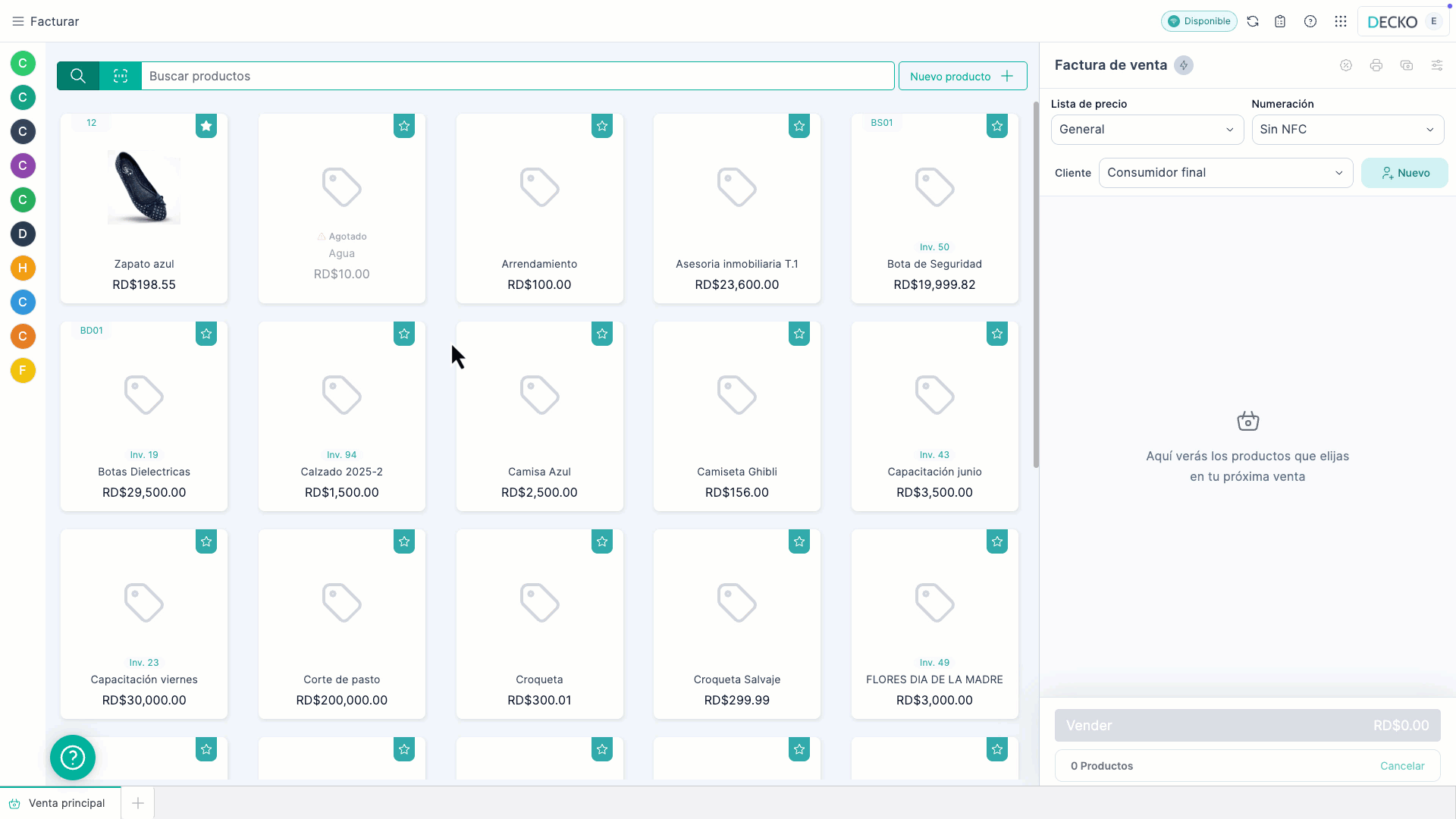Open the apps grid launcher icon
The height and width of the screenshot is (819, 1456).
tap(1341, 21)
